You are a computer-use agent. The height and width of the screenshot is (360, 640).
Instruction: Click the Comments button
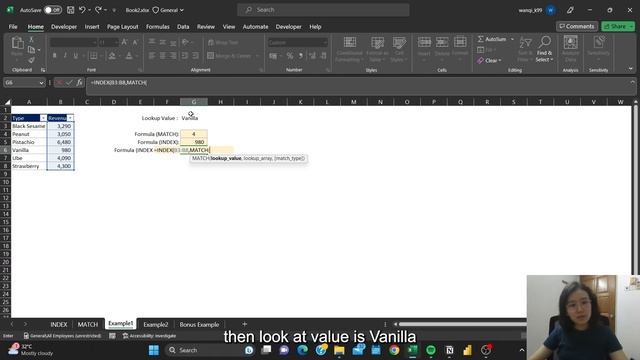[577, 26]
